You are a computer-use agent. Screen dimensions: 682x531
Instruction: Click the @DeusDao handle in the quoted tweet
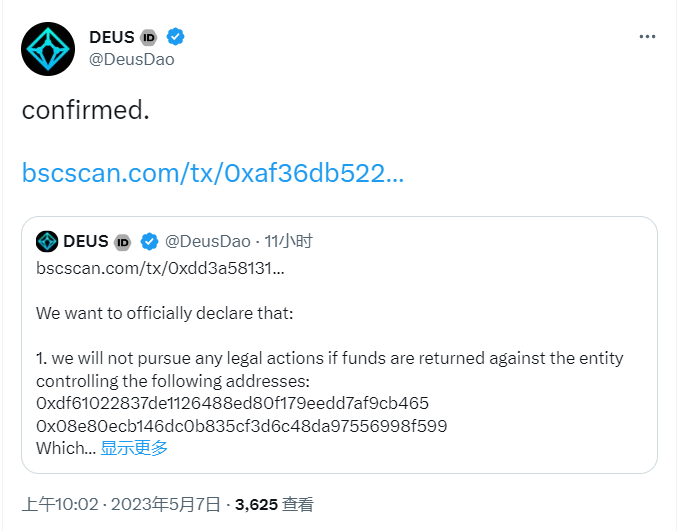tap(207, 242)
